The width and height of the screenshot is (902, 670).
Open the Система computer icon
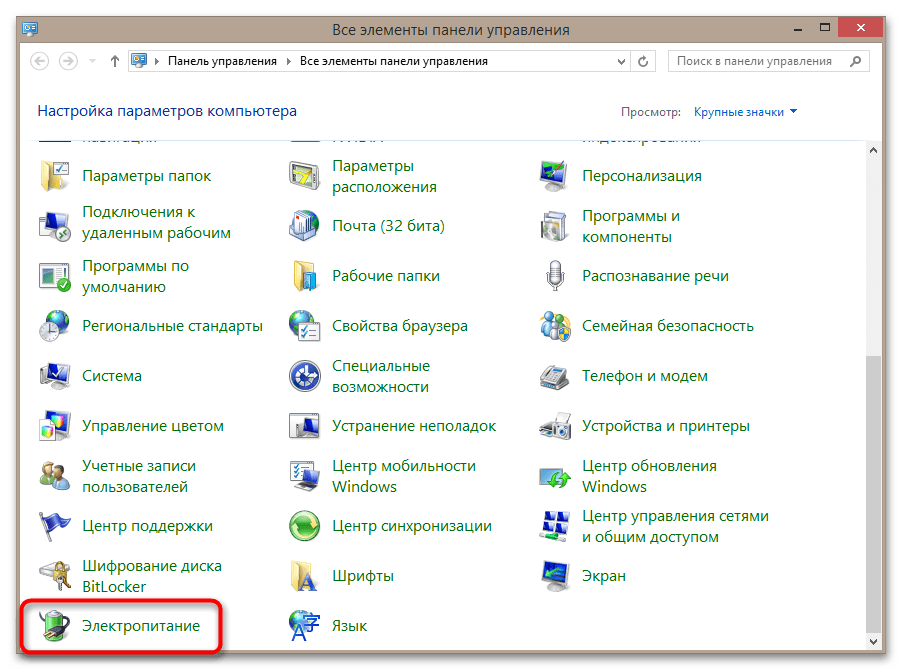pos(55,376)
